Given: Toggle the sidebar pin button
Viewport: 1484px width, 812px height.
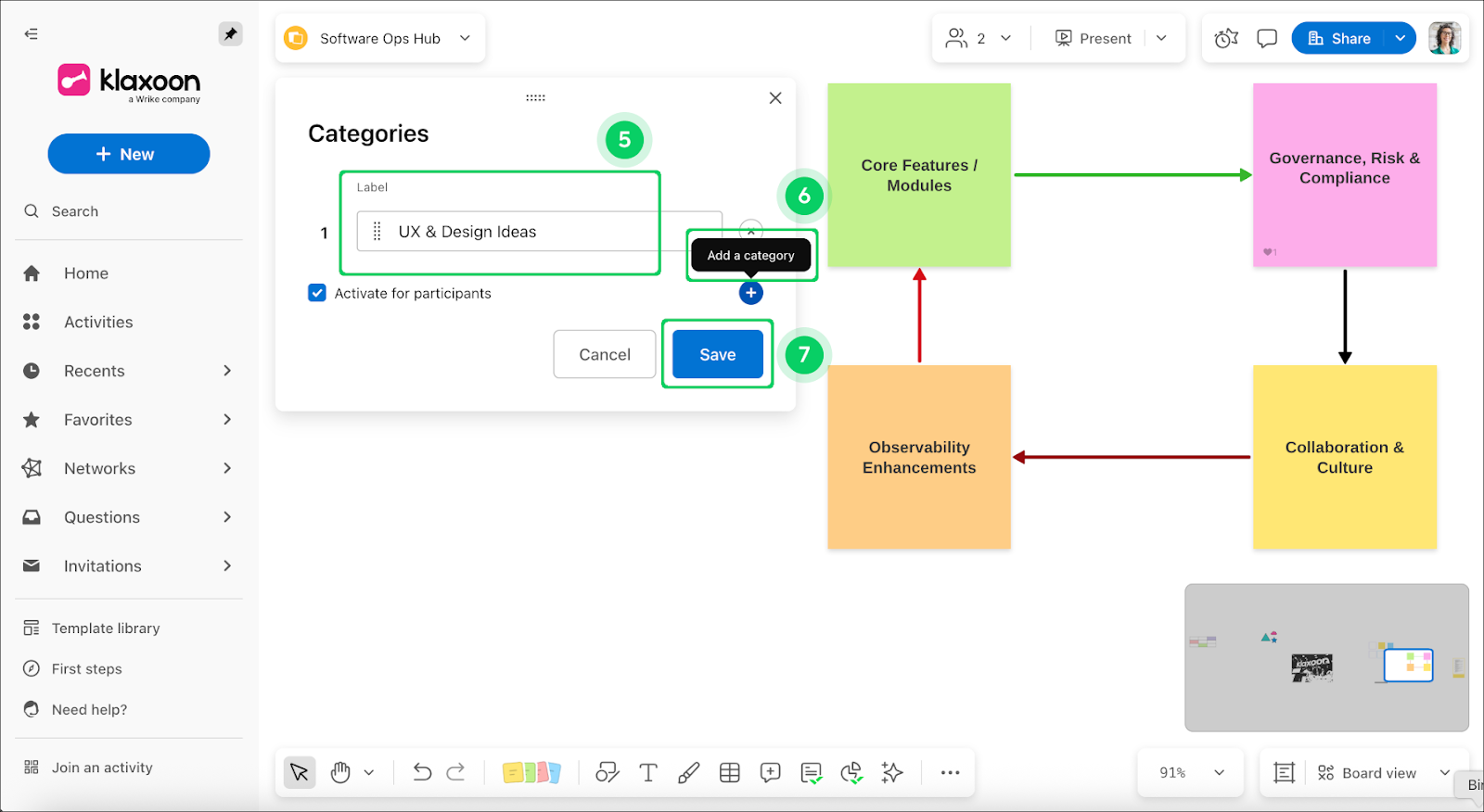Looking at the screenshot, I should (230, 33).
